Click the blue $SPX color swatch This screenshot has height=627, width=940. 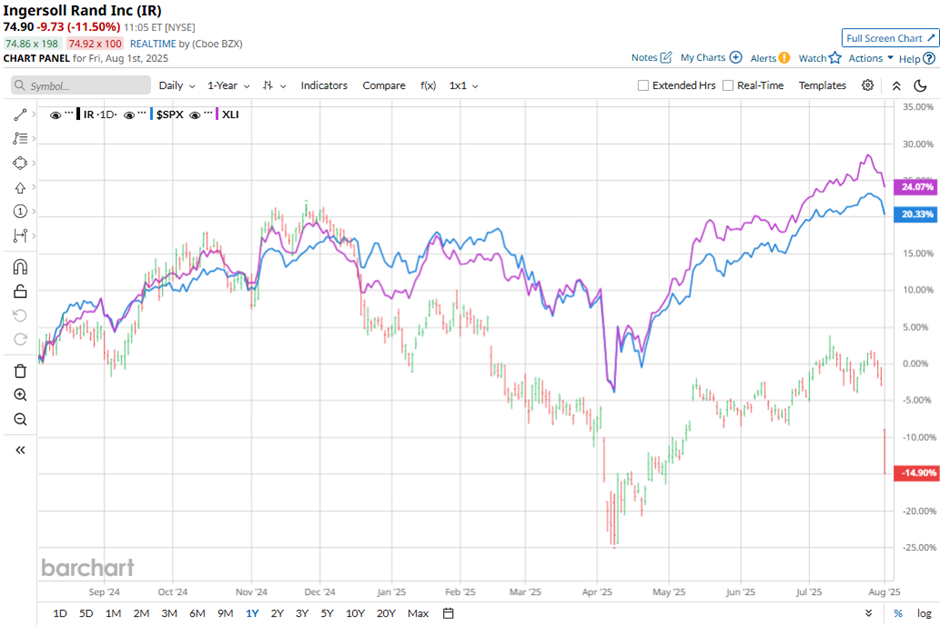(152, 114)
